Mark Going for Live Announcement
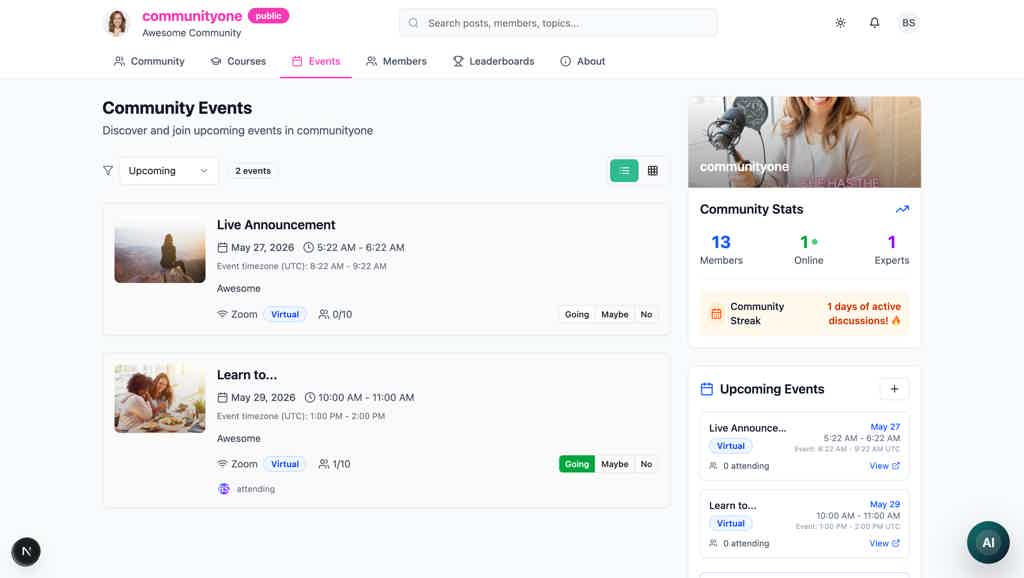This screenshot has height=578, width=1024. pos(577,314)
